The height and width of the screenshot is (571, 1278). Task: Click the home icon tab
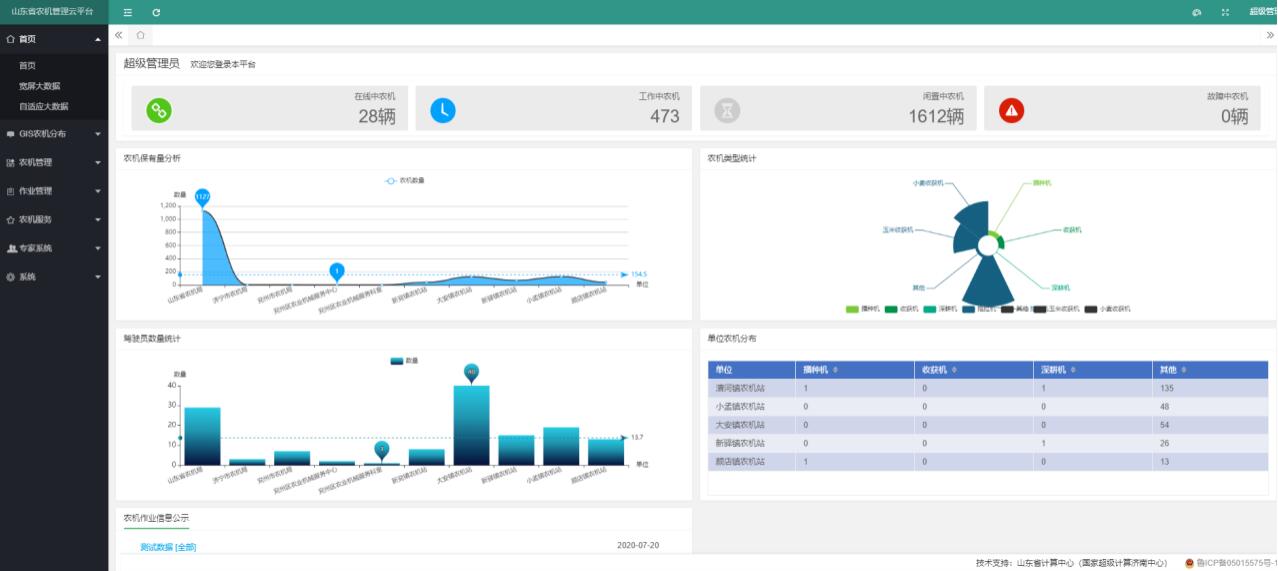tap(141, 35)
